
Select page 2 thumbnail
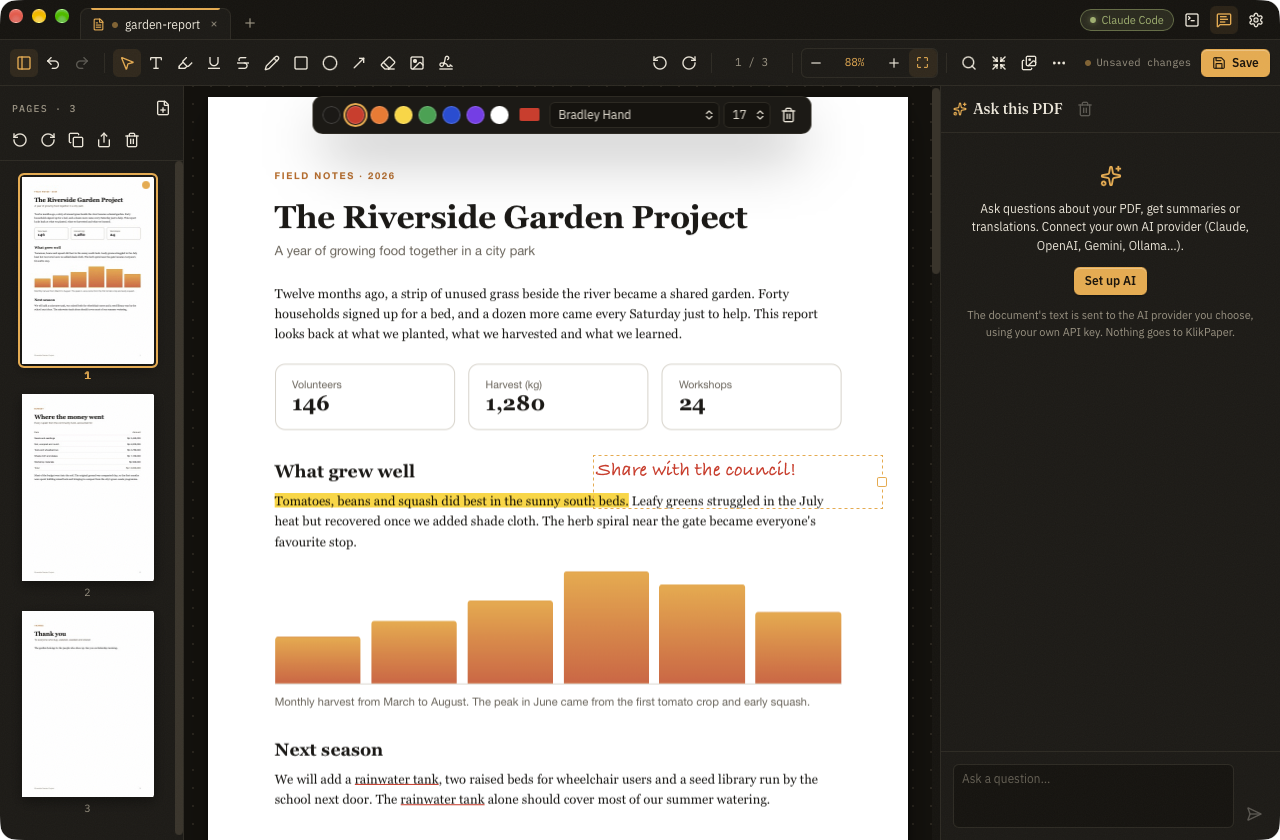88,487
